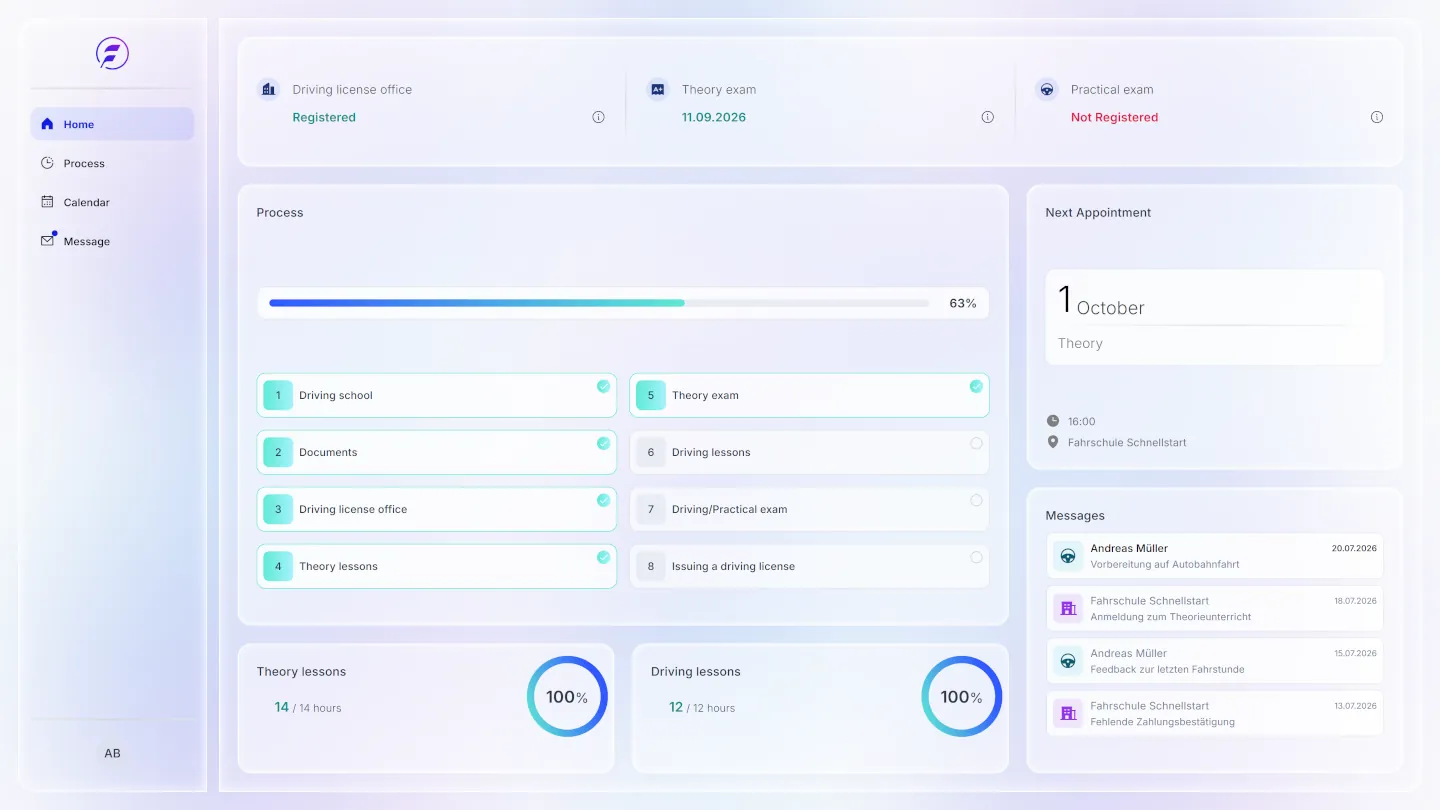Open info icon for Theory exam
This screenshot has width=1440, height=810.
987,117
